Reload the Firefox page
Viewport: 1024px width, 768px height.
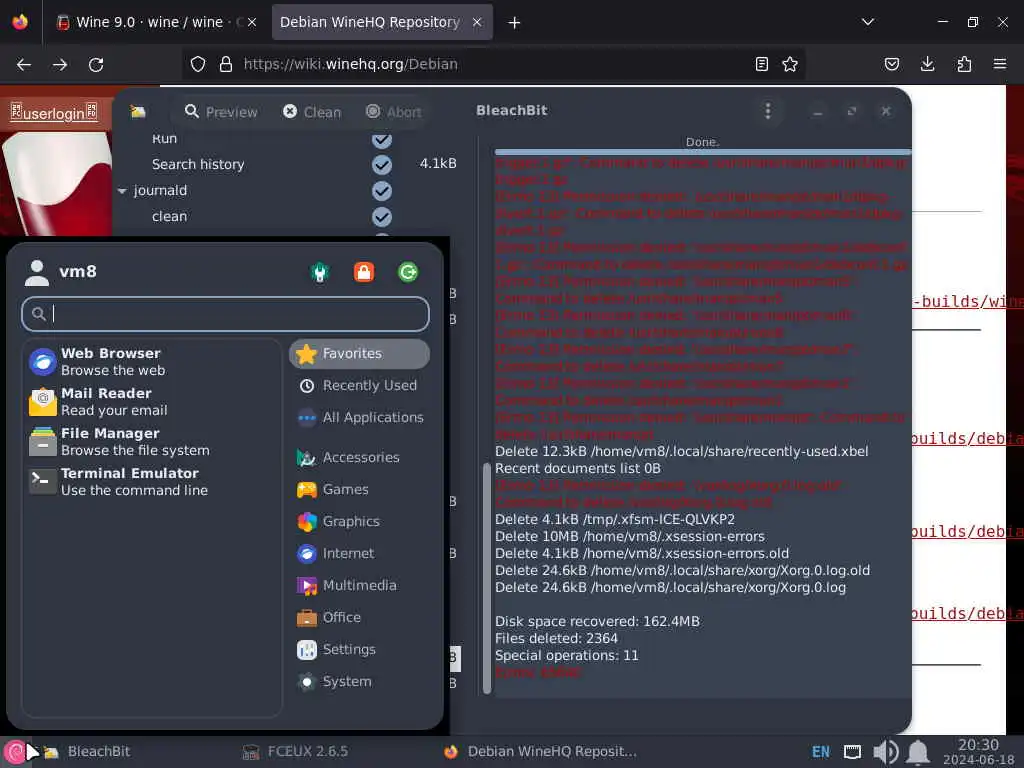point(96,65)
